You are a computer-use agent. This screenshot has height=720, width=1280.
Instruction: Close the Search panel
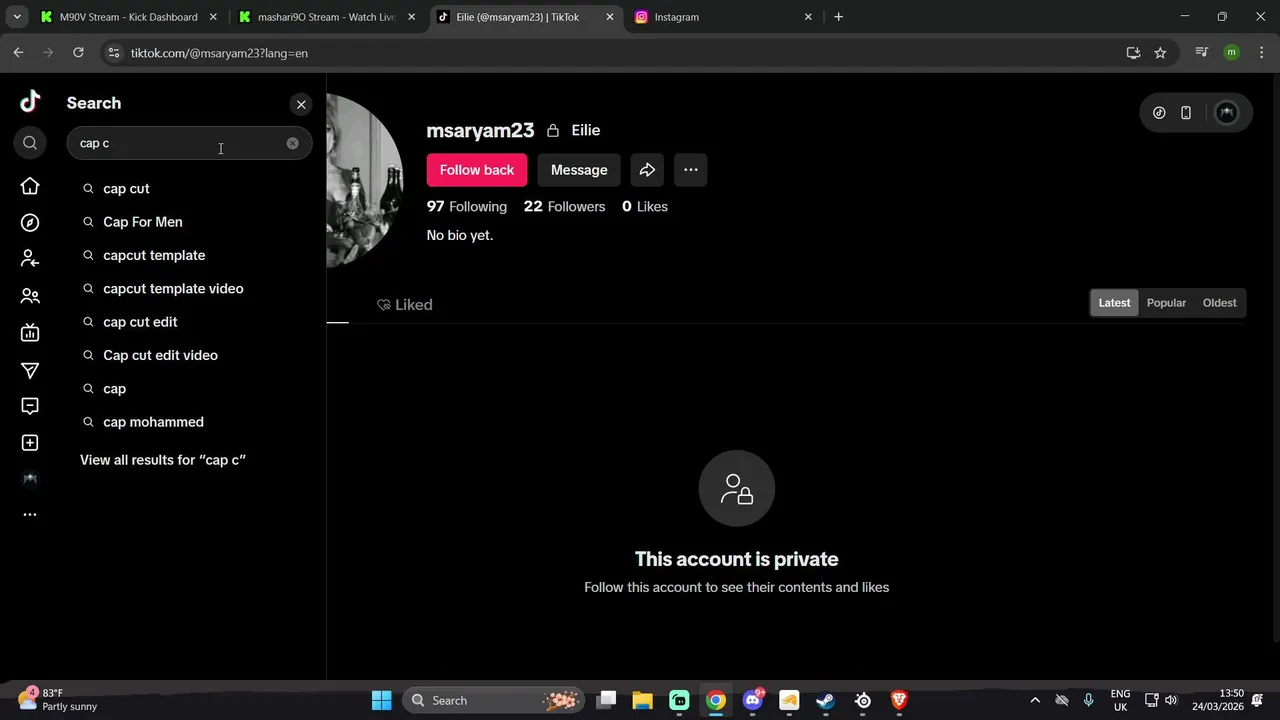tap(301, 104)
